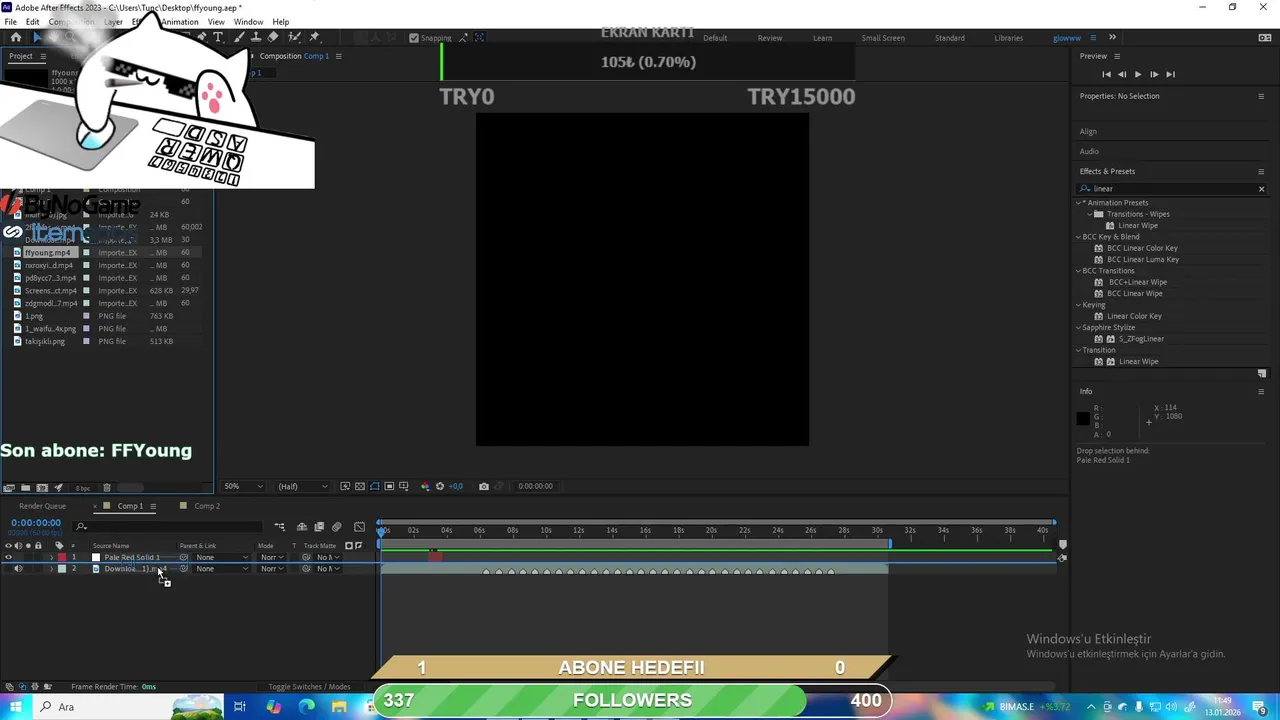Open the Properties panel menu
The width and height of the screenshot is (1280, 720).
[x=1261, y=96]
